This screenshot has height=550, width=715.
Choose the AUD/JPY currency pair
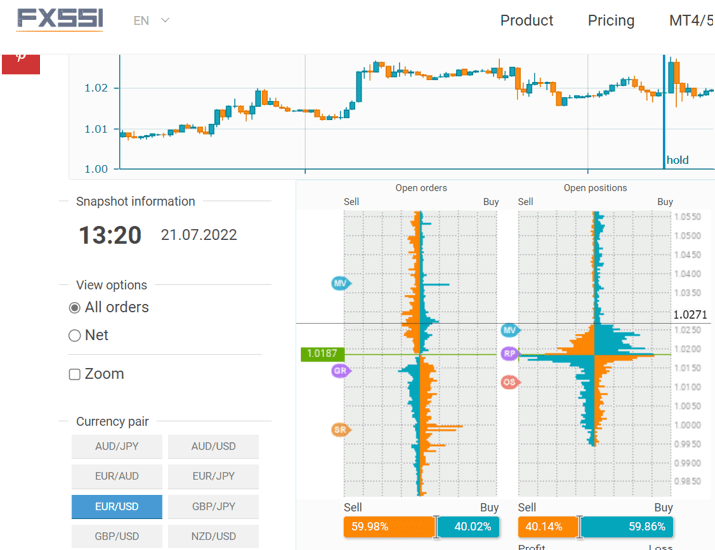(x=116, y=446)
